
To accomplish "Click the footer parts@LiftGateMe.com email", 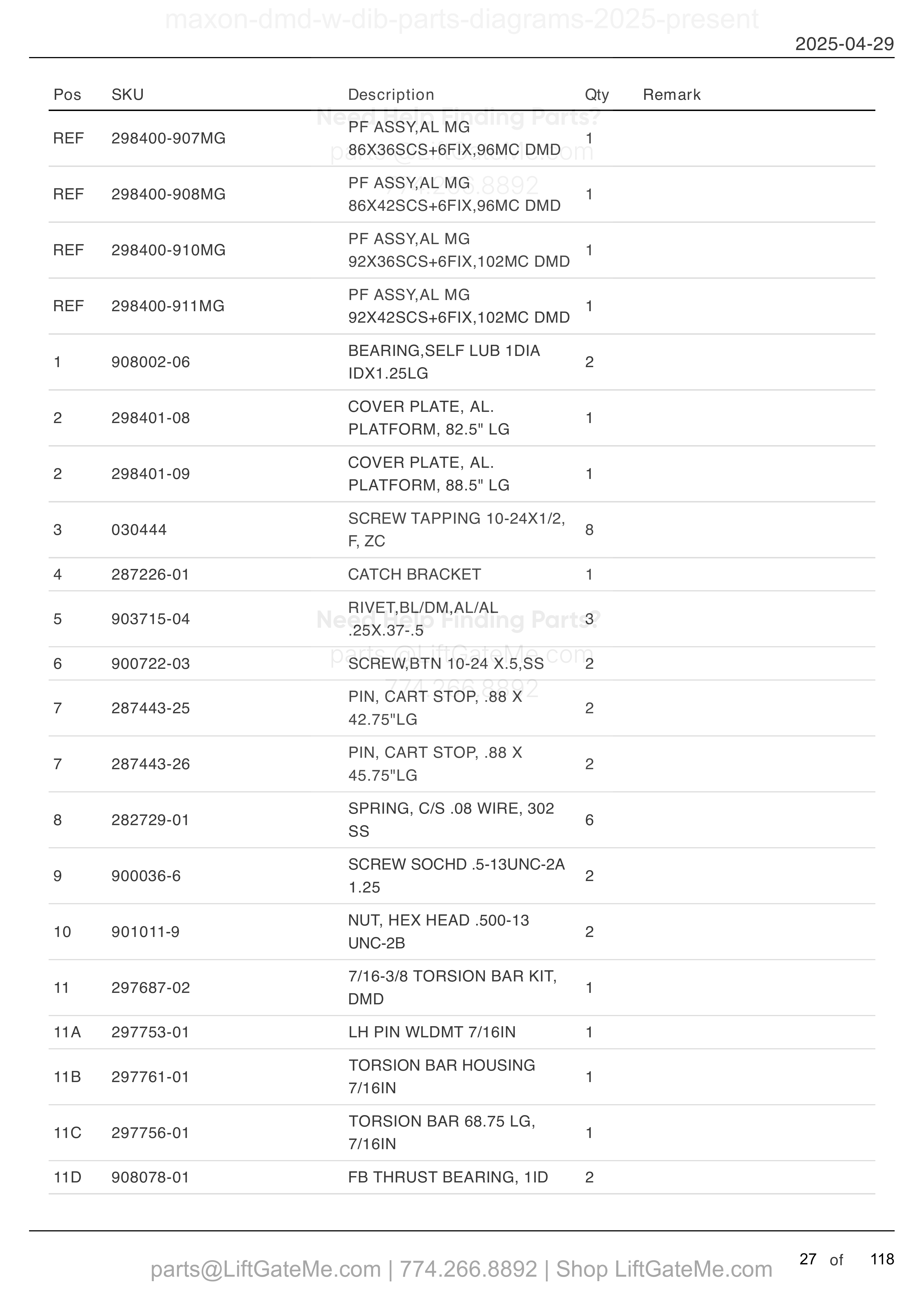I will 265,1269.
